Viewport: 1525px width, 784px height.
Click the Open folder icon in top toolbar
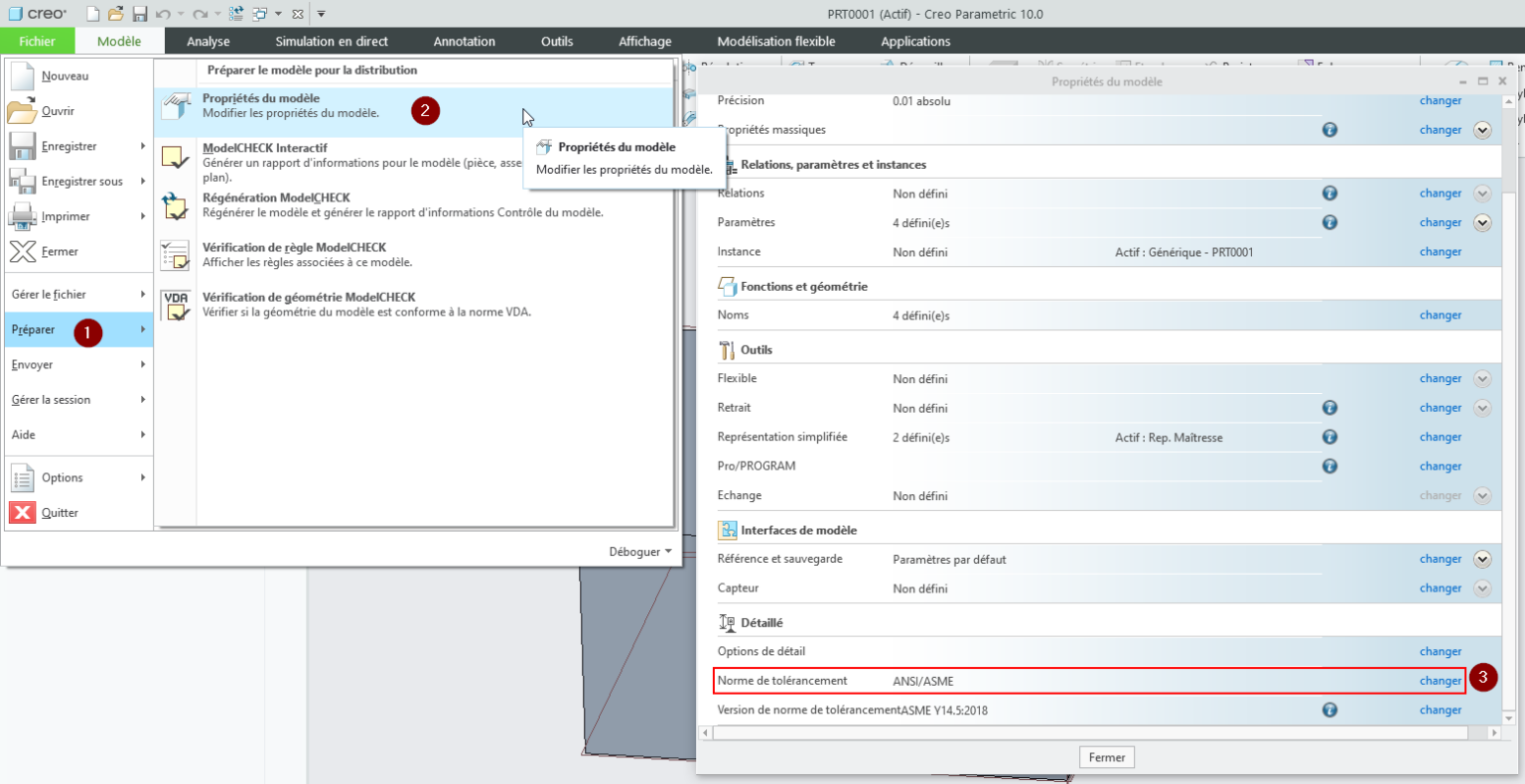(x=116, y=14)
